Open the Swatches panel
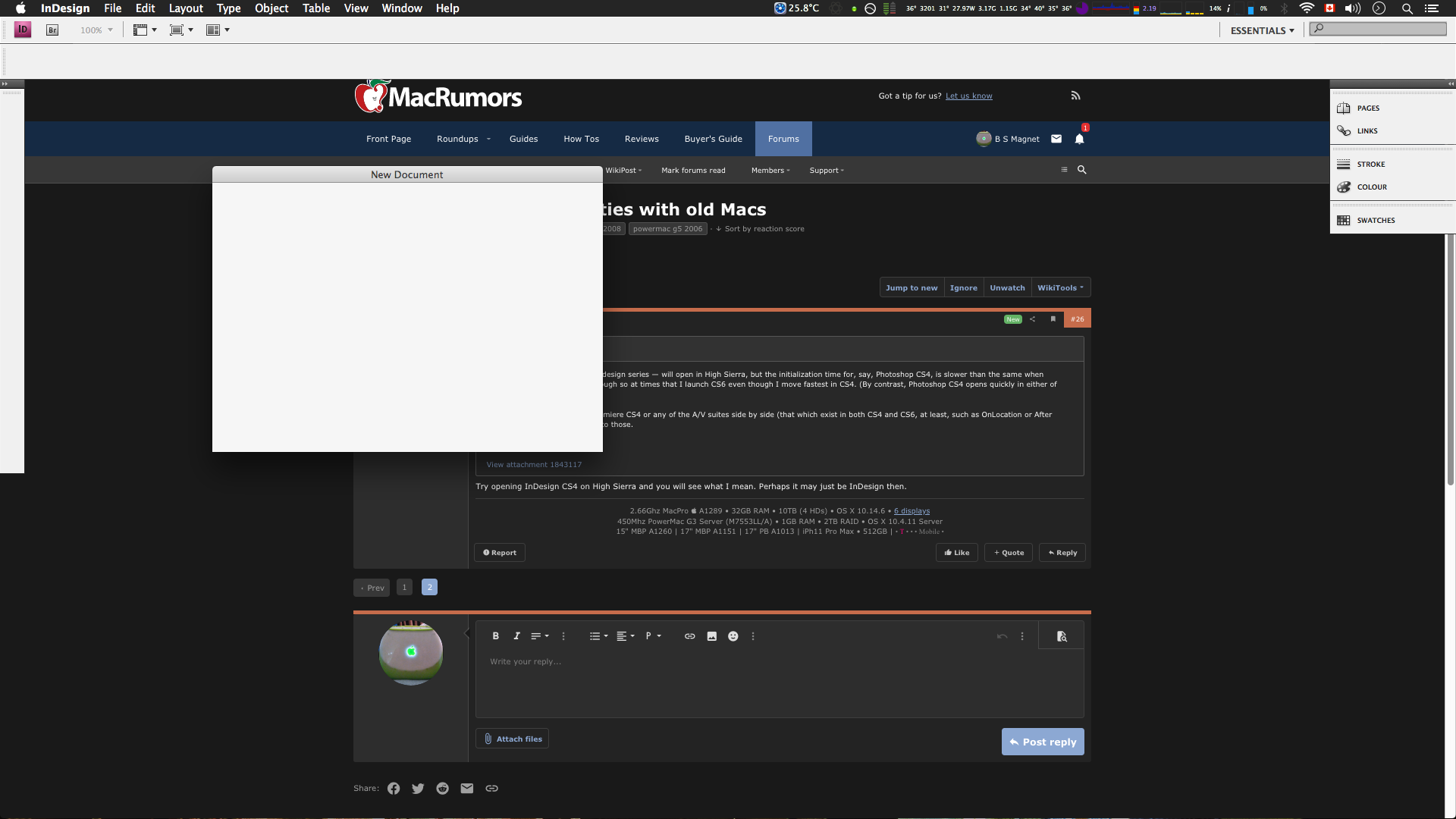This screenshot has width=1456, height=819. coord(1375,221)
